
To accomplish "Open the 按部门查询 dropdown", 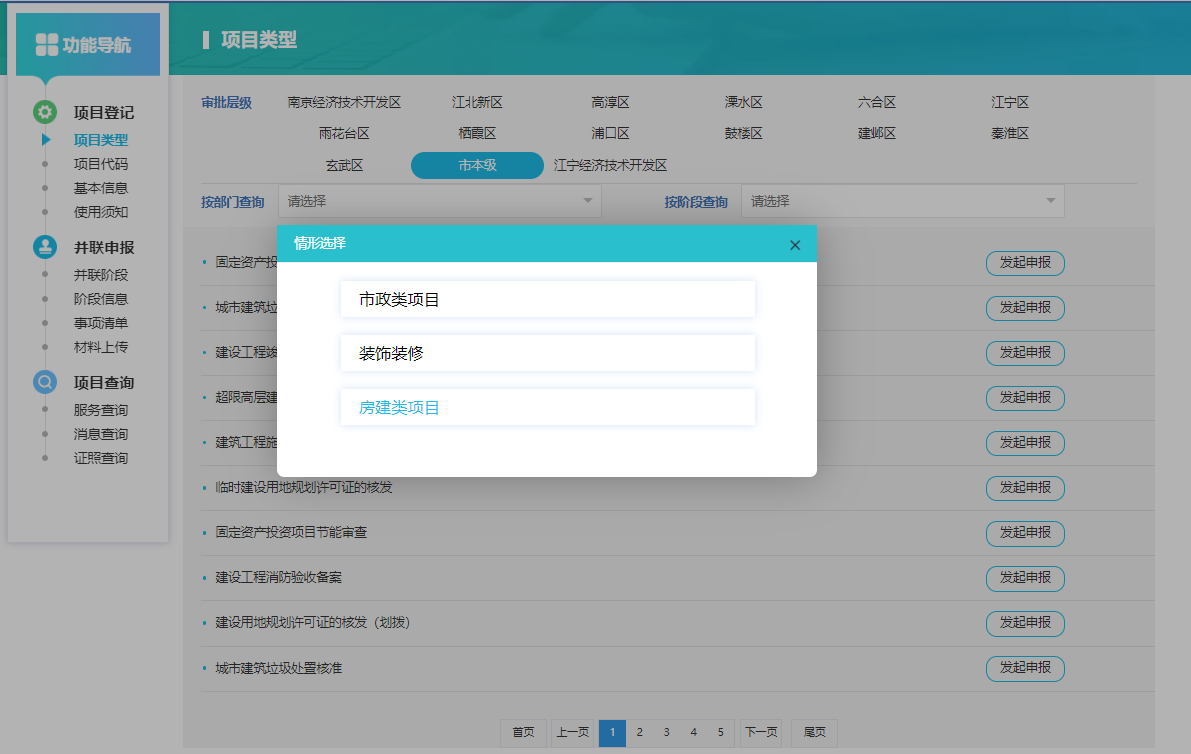I will point(440,201).
